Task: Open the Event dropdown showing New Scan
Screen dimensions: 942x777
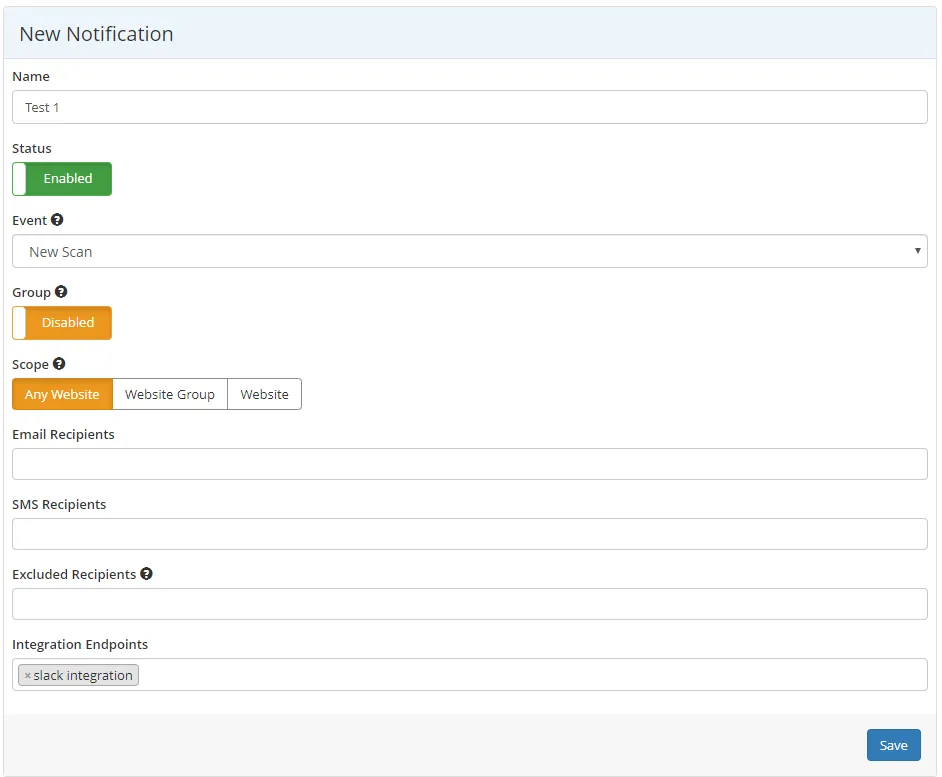Action: [x=470, y=251]
